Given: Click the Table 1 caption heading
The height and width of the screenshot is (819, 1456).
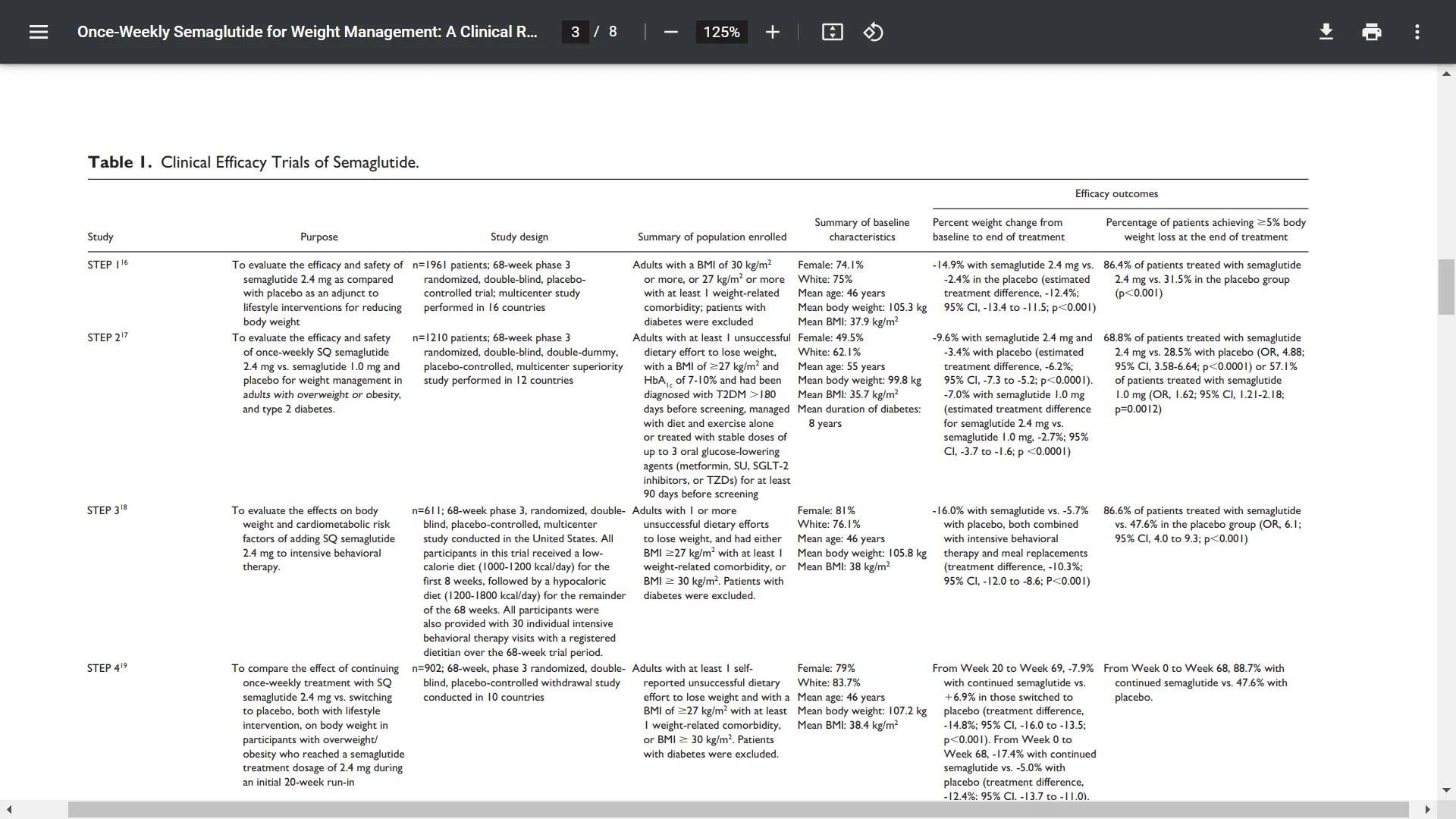Looking at the screenshot, I should click(x=253, y=162).
